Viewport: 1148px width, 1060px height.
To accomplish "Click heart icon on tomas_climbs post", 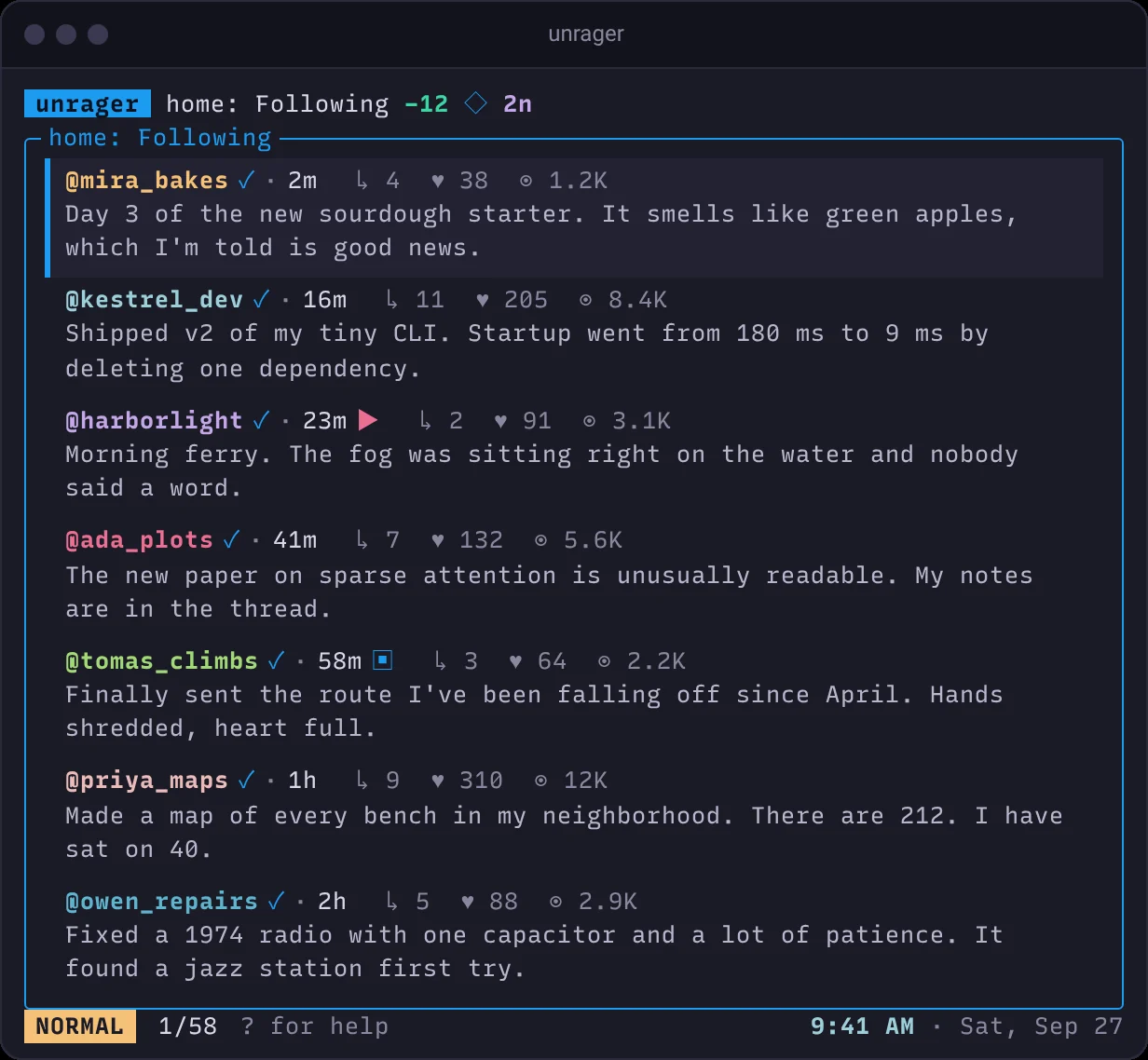I will click(x=515, y=661).
